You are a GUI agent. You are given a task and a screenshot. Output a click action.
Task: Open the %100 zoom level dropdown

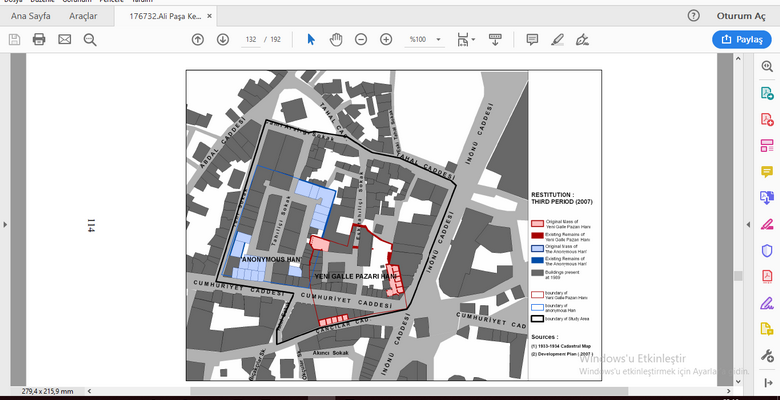[x=424, y=39]
